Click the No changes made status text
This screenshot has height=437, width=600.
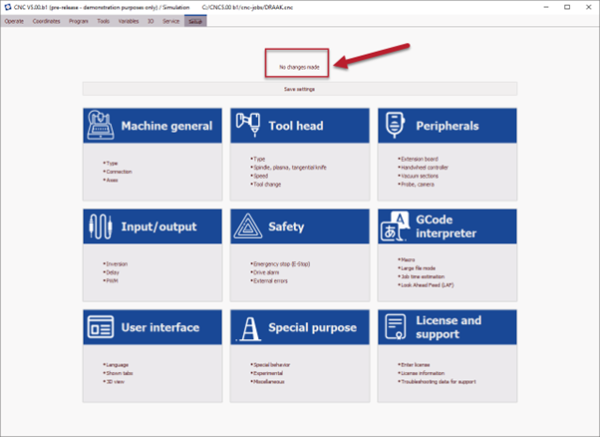pos(298,65)
